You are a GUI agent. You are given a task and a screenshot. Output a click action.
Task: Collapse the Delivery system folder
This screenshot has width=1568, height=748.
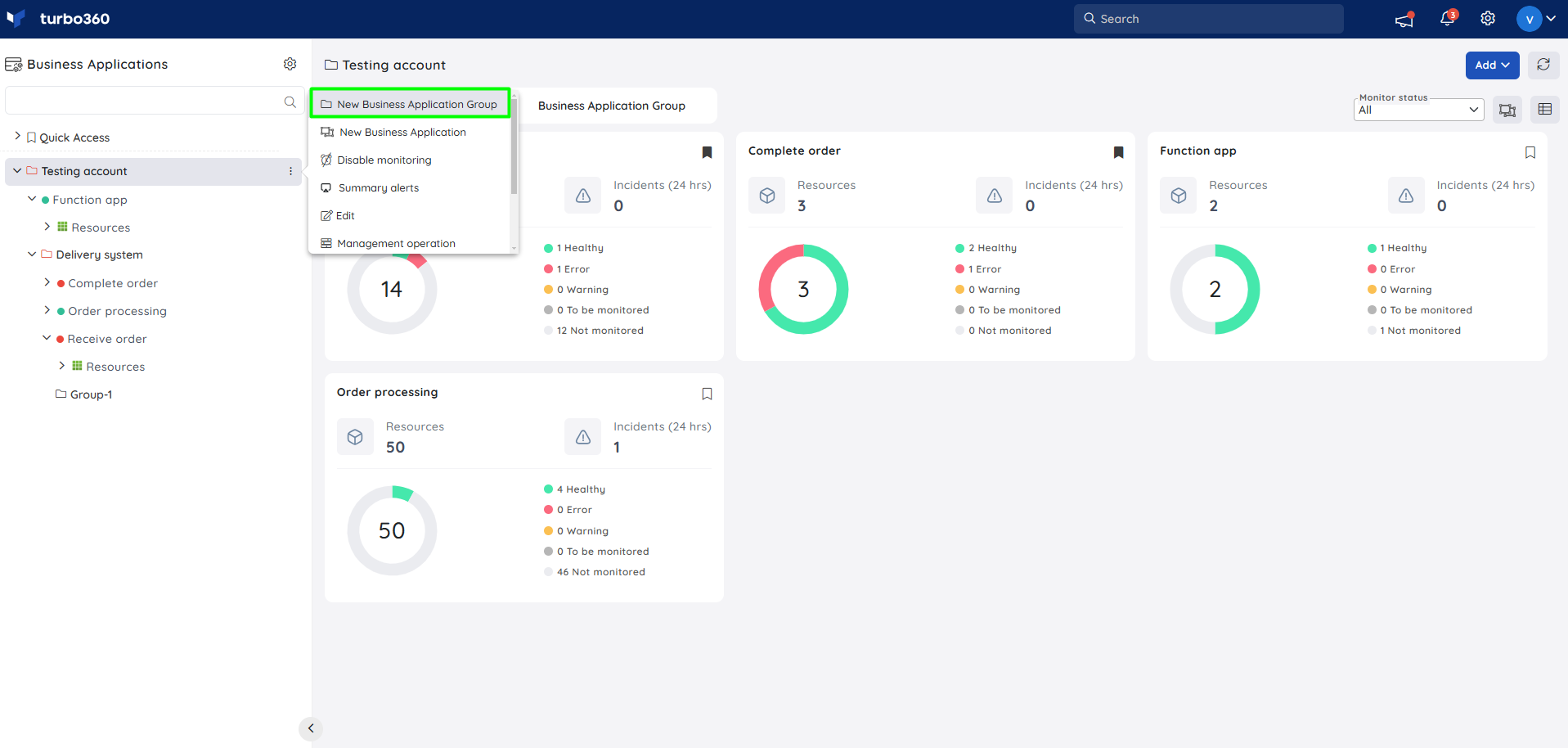pos(32,254)
